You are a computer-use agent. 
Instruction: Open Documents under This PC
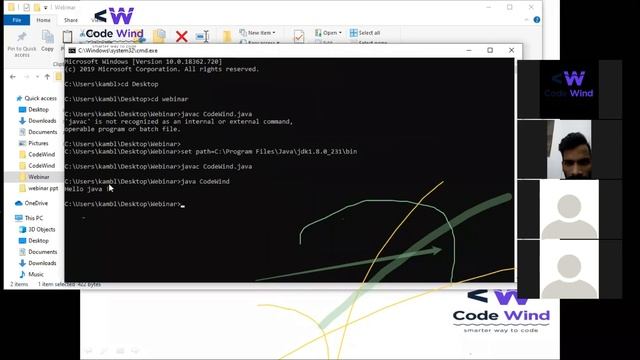coord(38,252)
